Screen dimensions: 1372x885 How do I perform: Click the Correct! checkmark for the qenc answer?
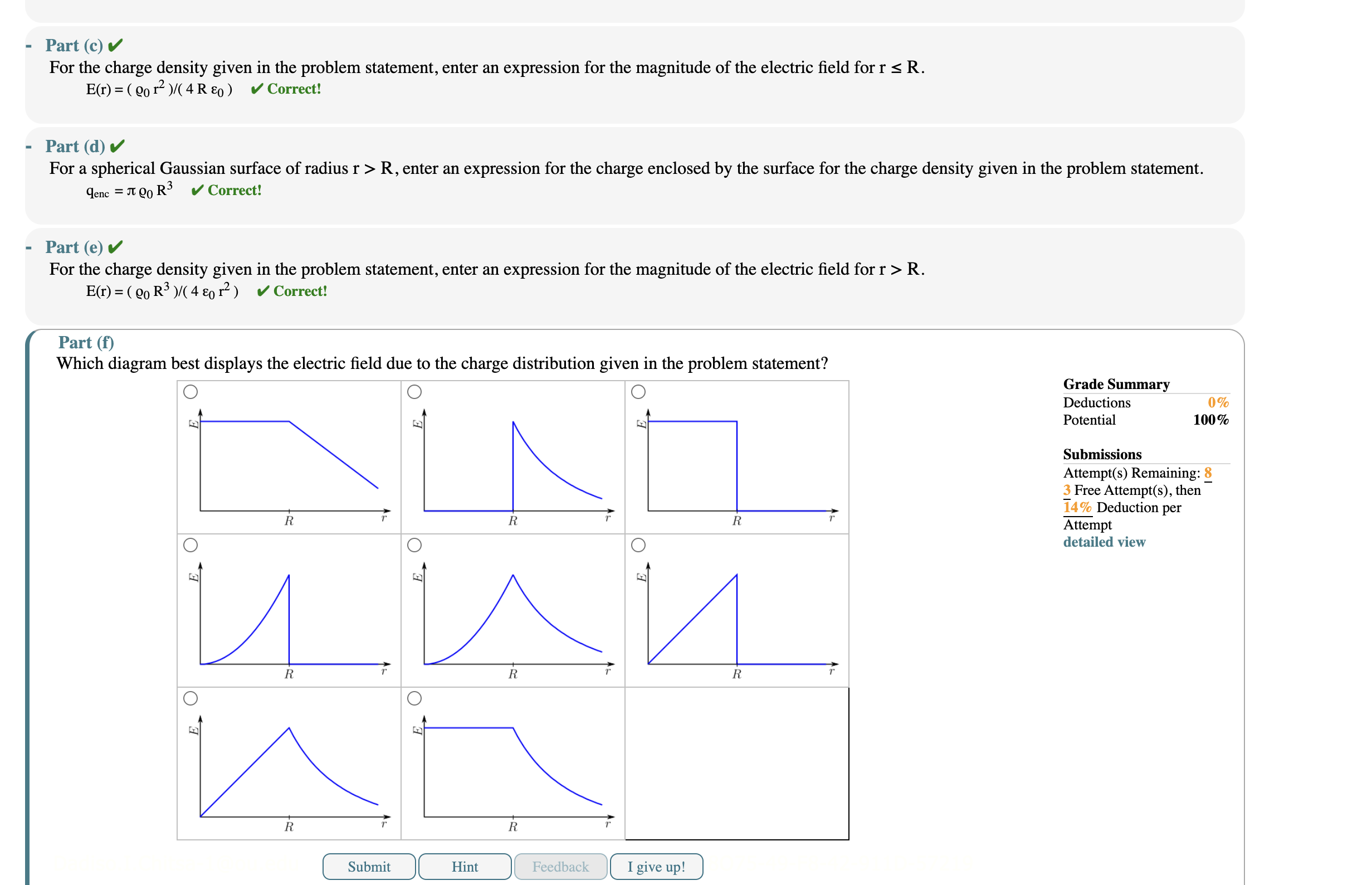(198, 190)
